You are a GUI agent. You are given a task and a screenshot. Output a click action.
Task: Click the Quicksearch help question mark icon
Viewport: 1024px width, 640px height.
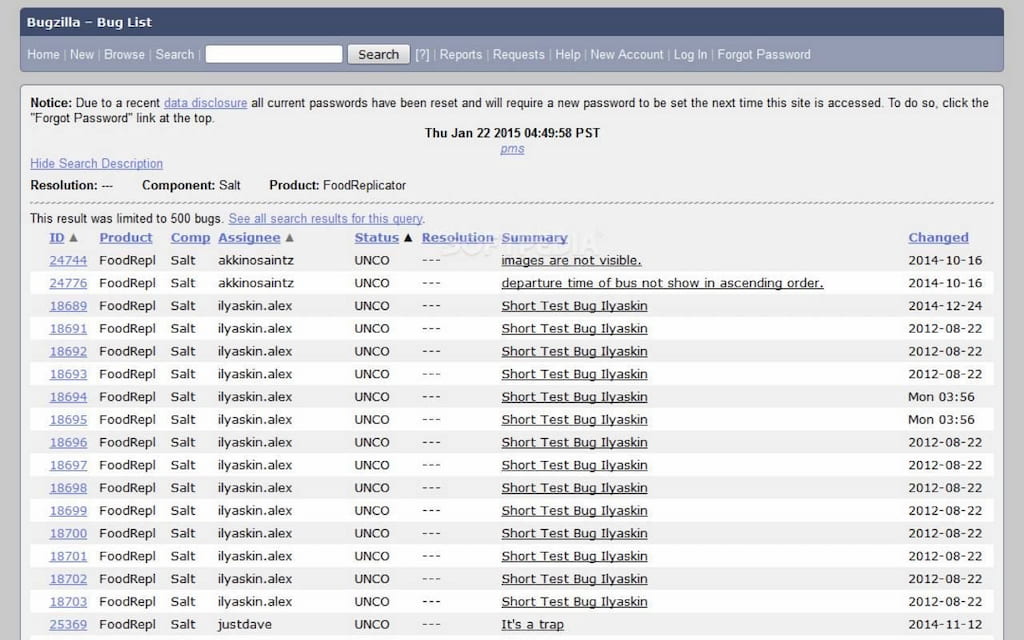[422, 55]
